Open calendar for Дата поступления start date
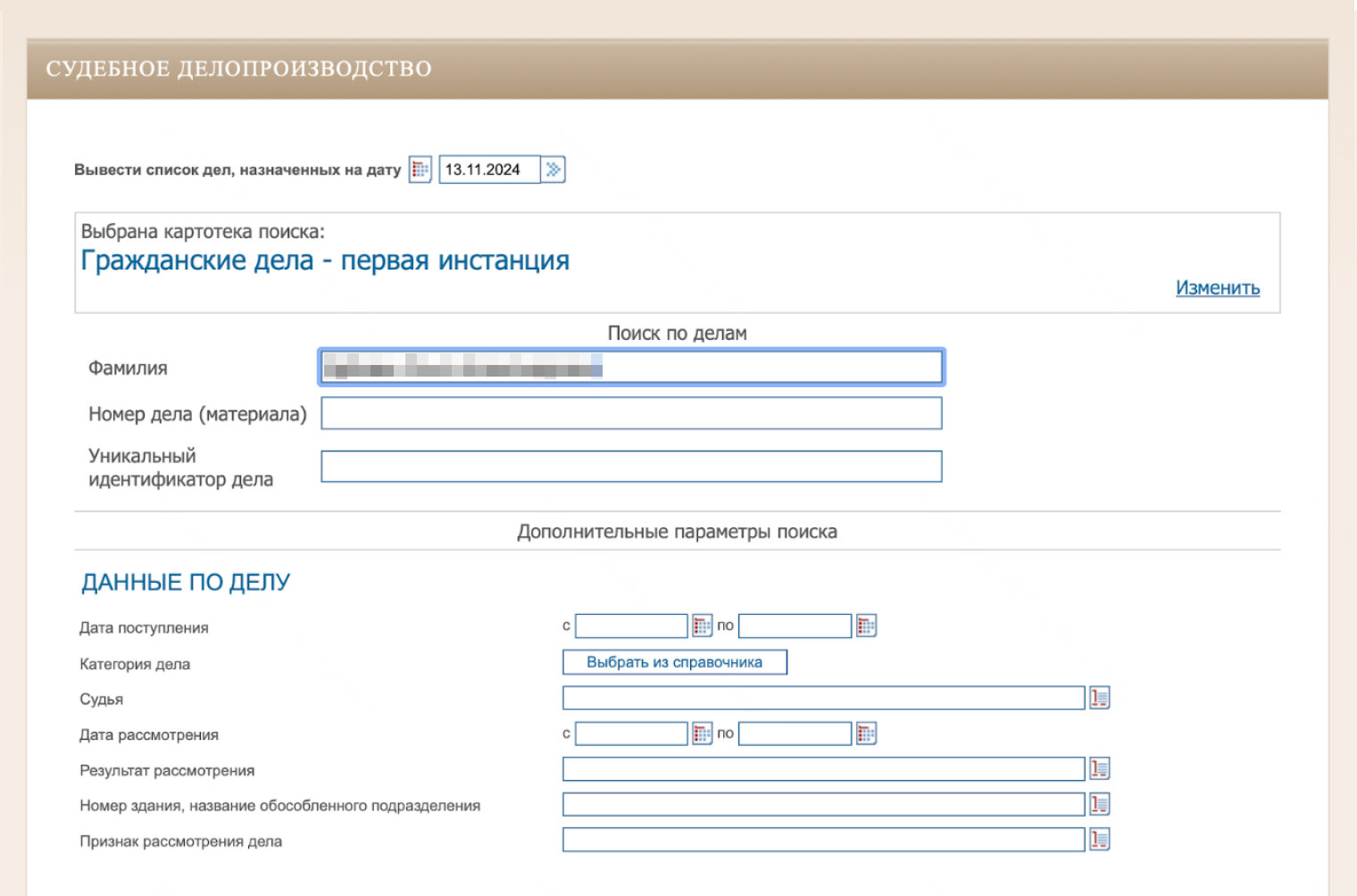This screenshot has height=896, width=1357. (703, 626)
